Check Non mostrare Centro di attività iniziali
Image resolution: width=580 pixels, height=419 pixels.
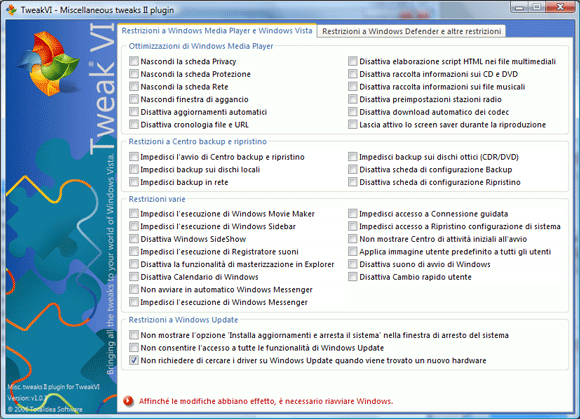[x=353, y=239]
